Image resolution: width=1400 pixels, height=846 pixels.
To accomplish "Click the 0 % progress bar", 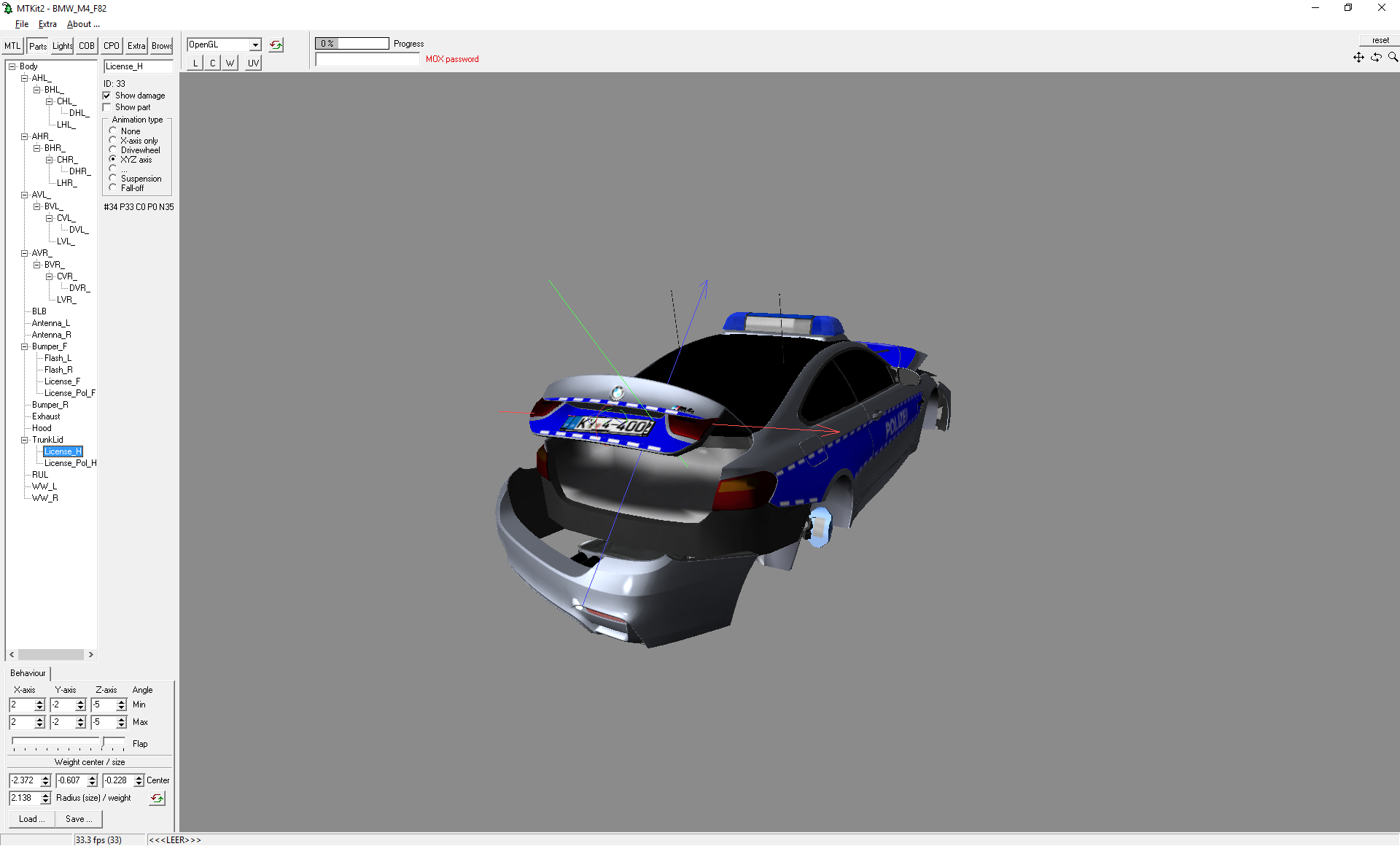I will point(352,44).
